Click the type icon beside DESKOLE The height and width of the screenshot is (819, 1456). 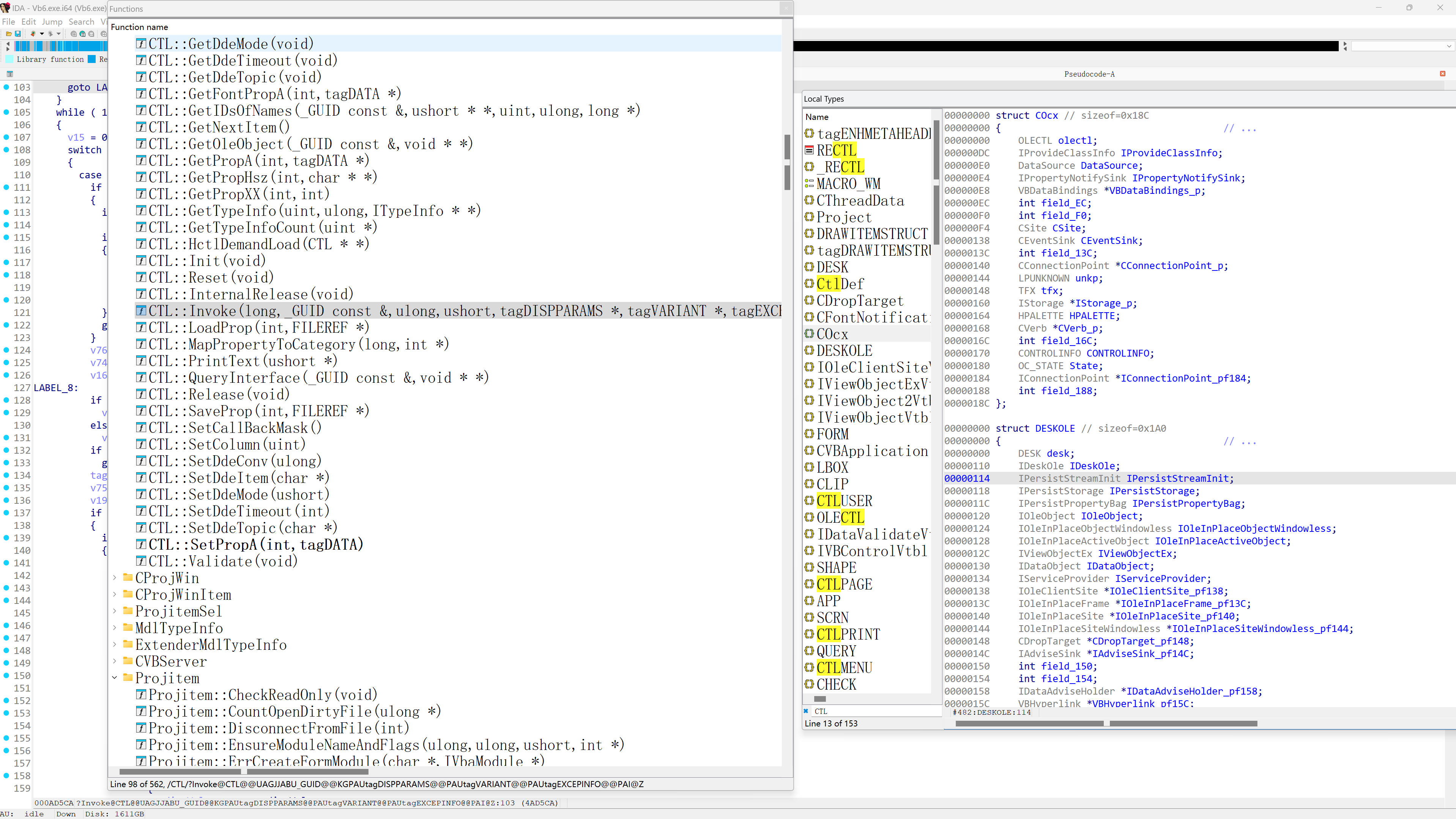point(809,350)
